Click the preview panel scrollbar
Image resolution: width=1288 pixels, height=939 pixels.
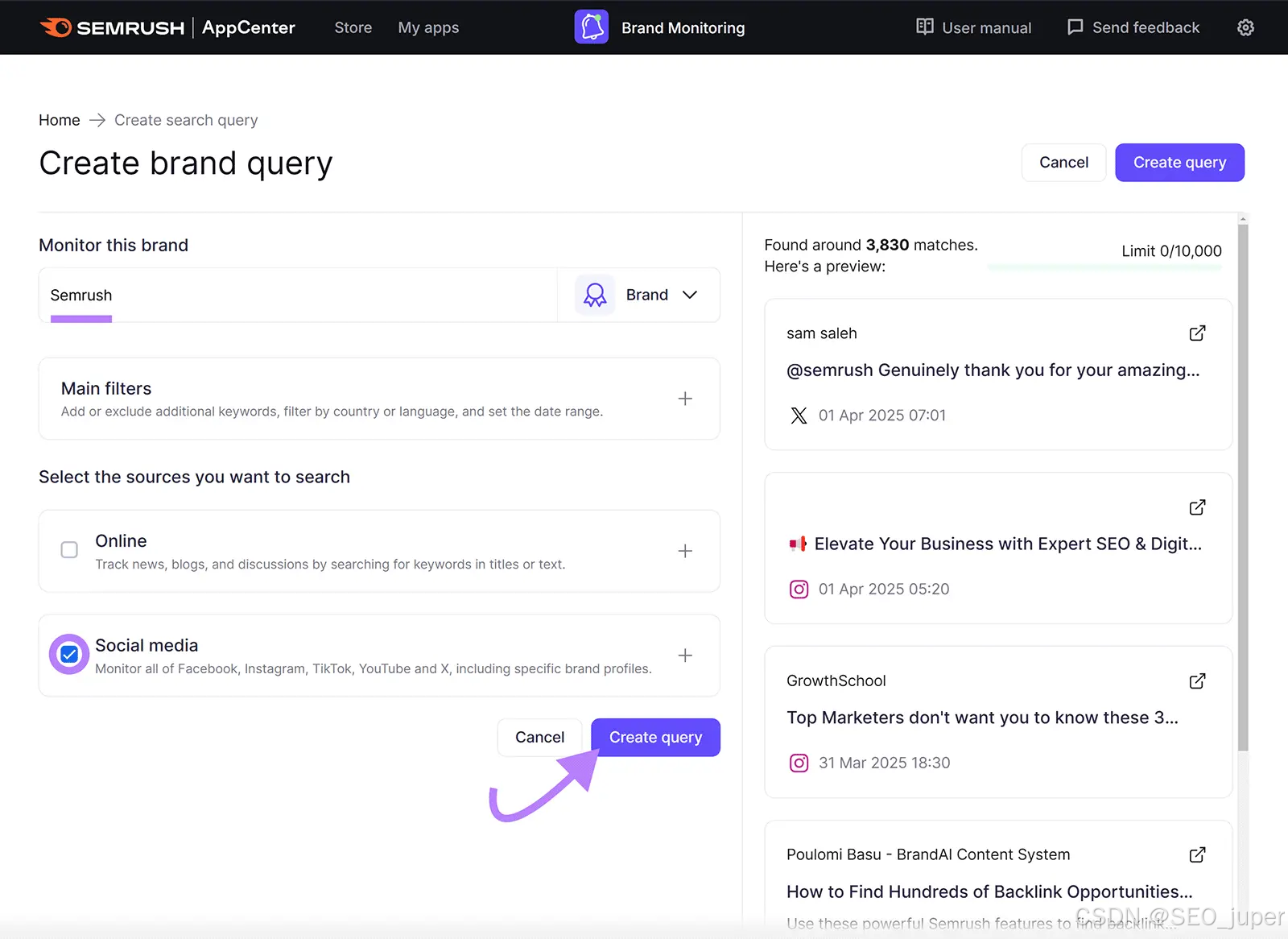pos(1243,487)
